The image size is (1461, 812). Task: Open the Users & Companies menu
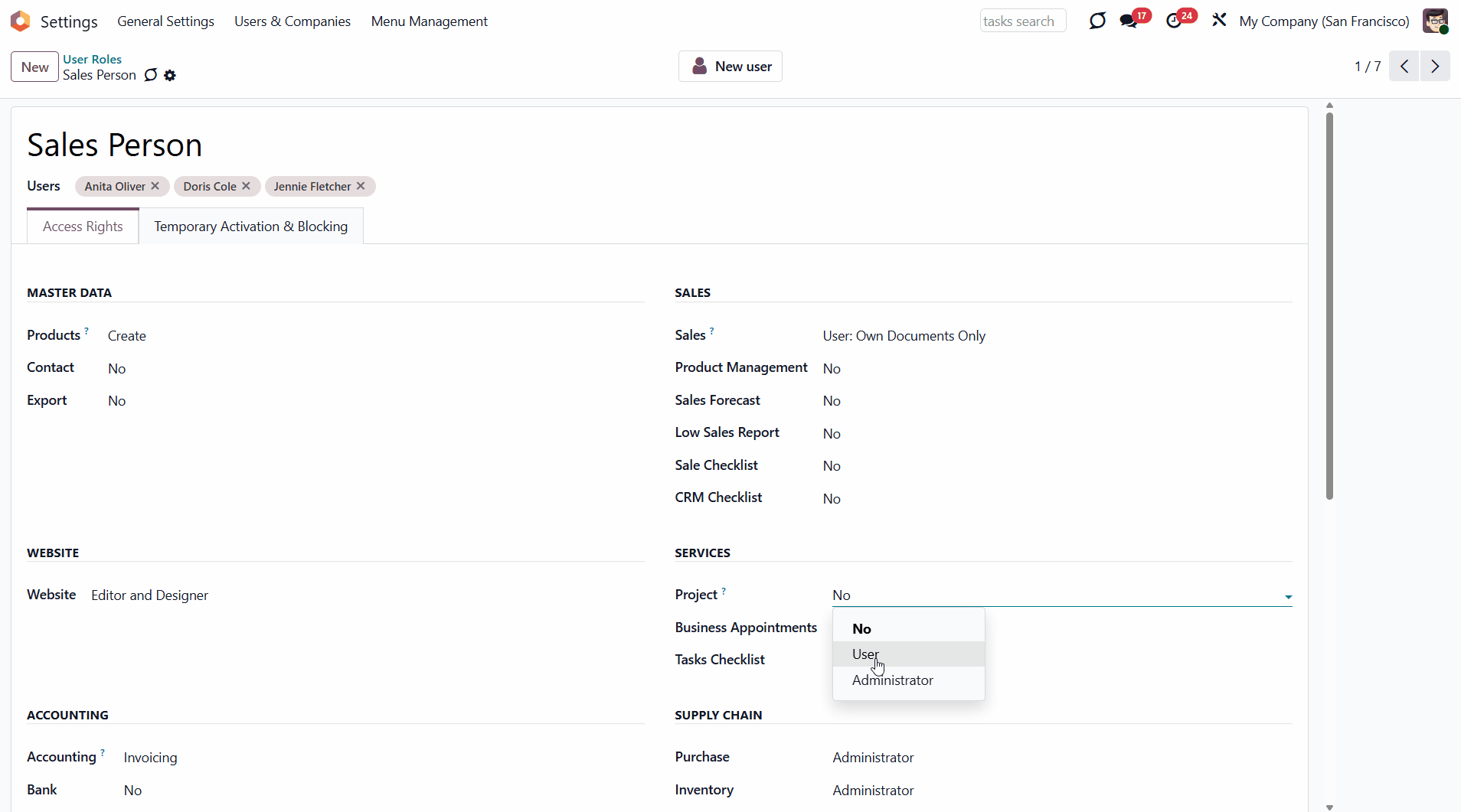click(292, 21)
